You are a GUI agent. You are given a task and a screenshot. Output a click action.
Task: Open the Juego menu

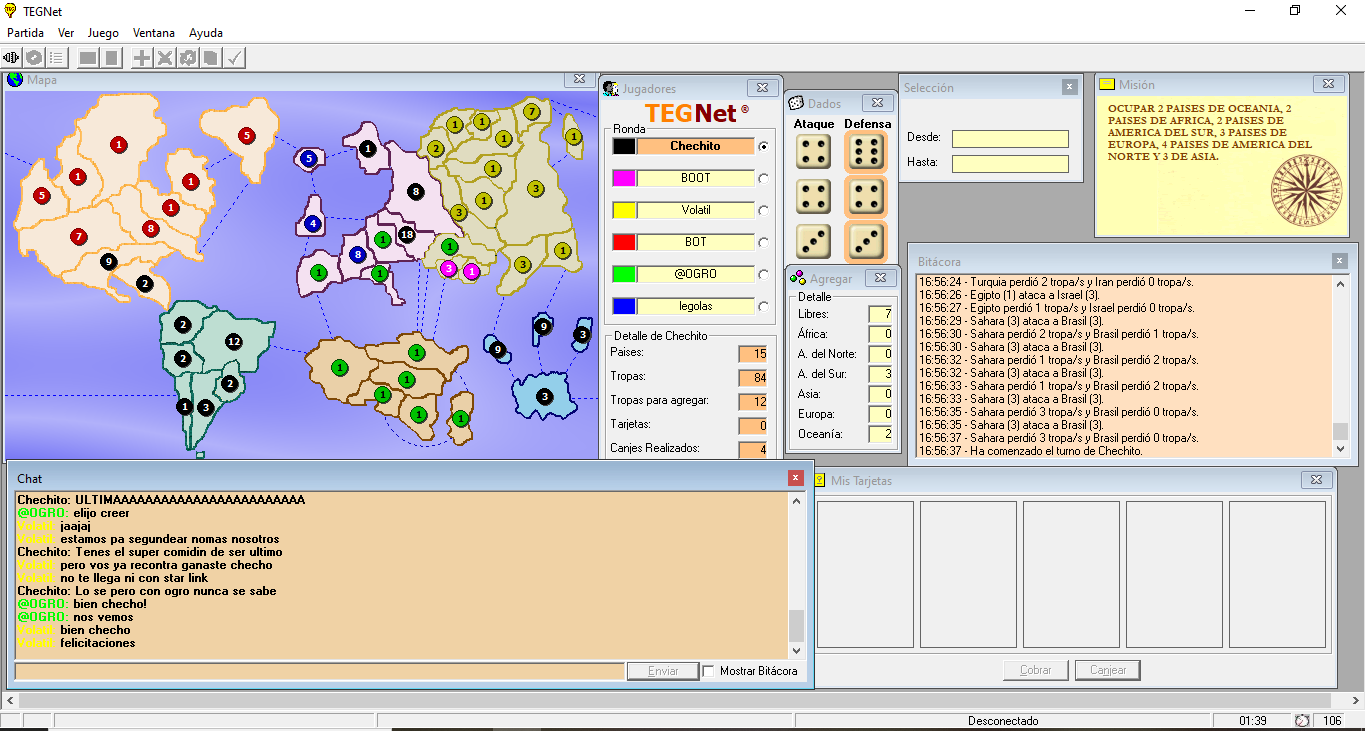tap(103, 33)
